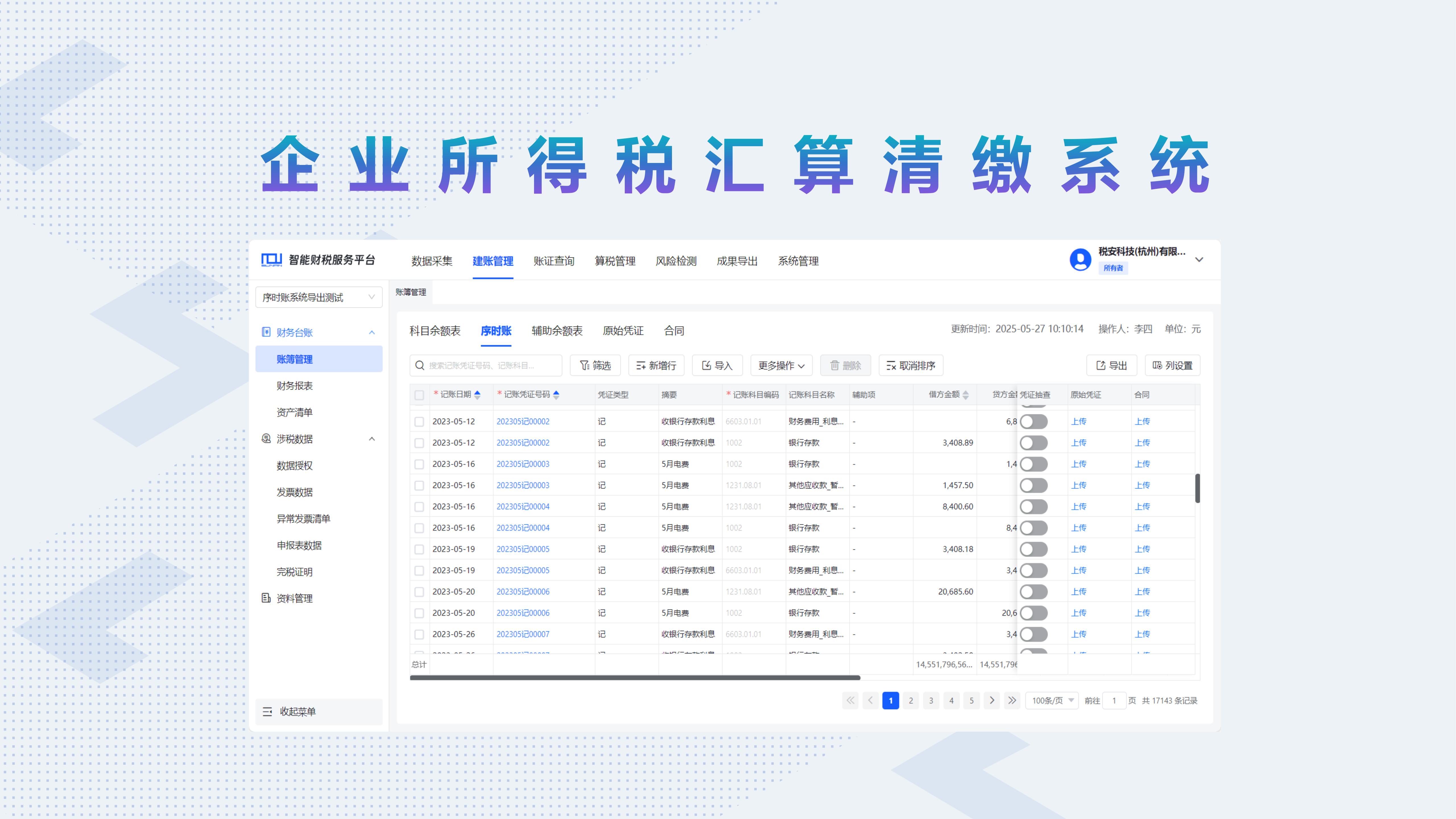Screen dimensions: 1456x819
Task: Toggle 凭证抽查 switch for first 2023-05-12 row
Action: 1033,422
